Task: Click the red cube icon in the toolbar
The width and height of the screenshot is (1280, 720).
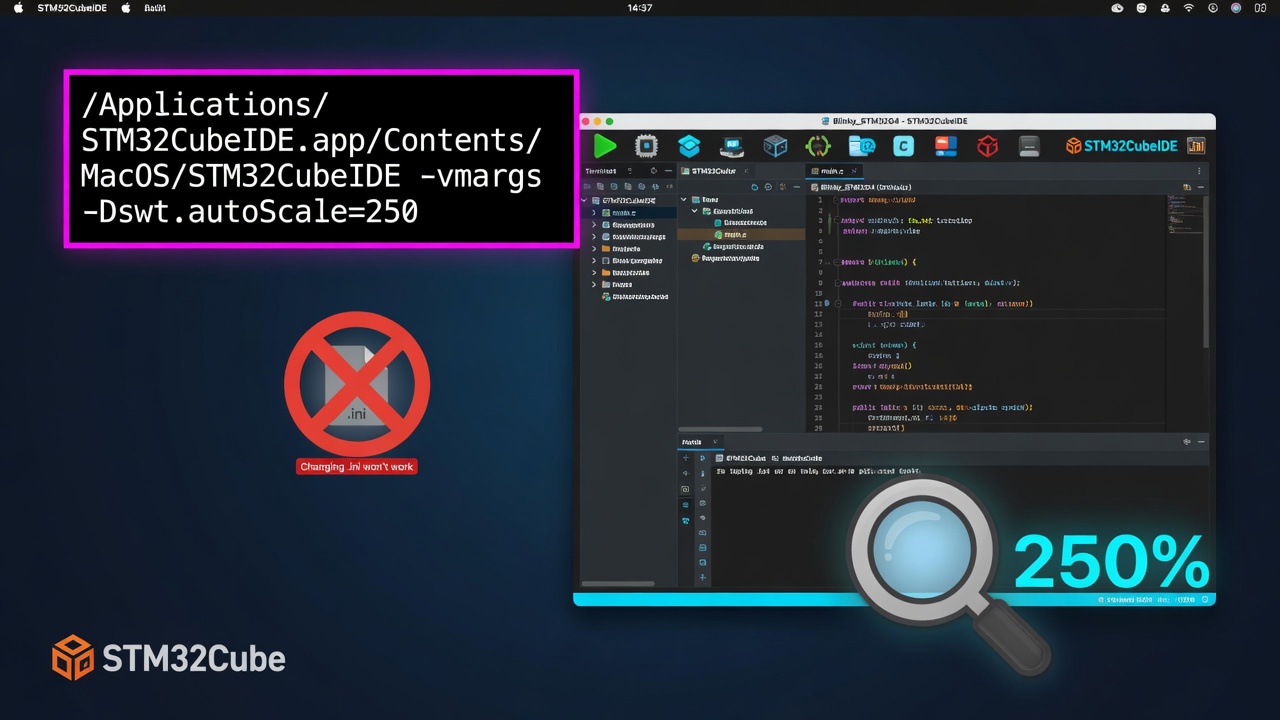Action: tap(988, 146)
